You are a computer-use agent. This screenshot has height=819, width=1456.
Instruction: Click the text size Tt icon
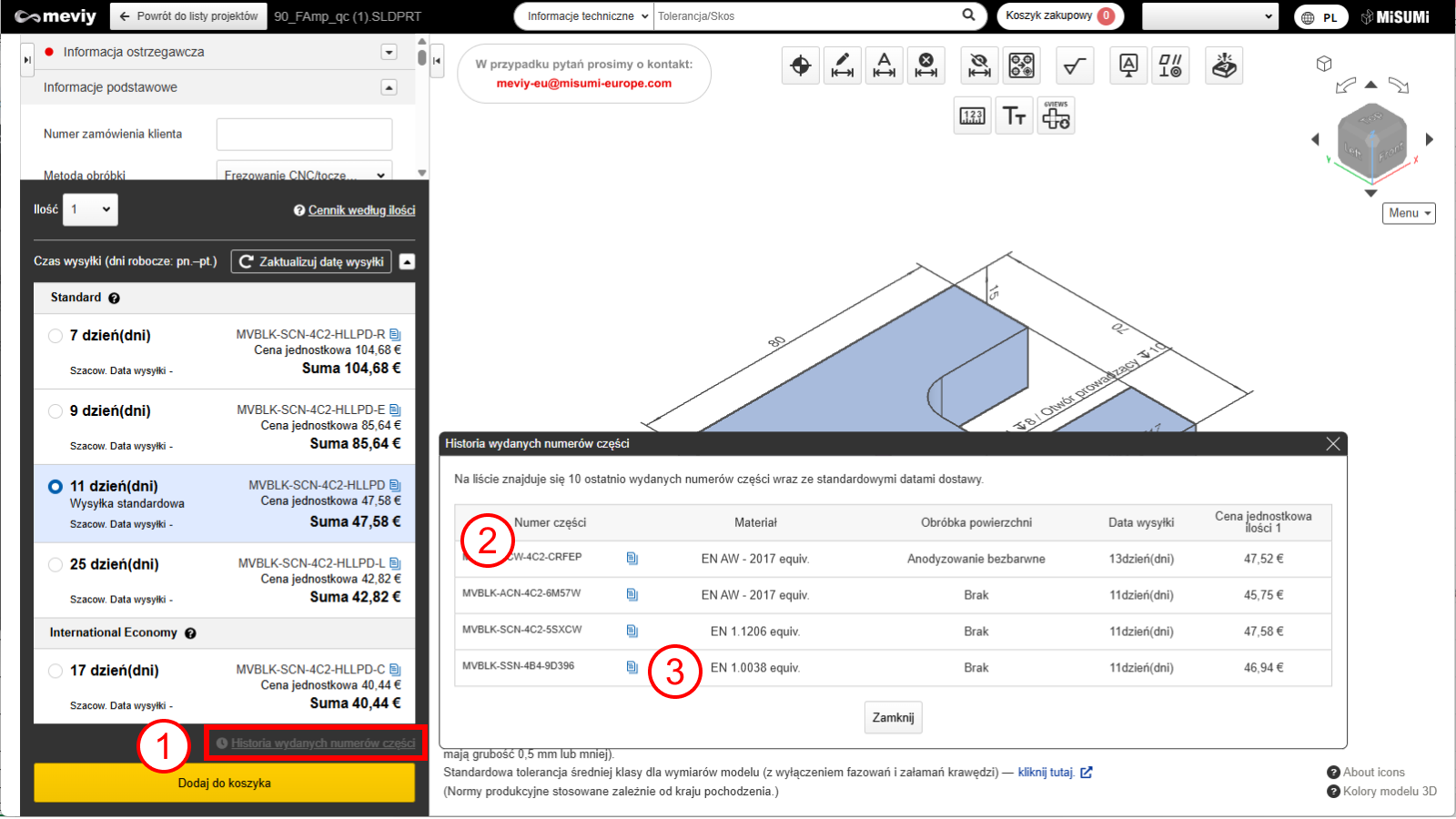1014,116
